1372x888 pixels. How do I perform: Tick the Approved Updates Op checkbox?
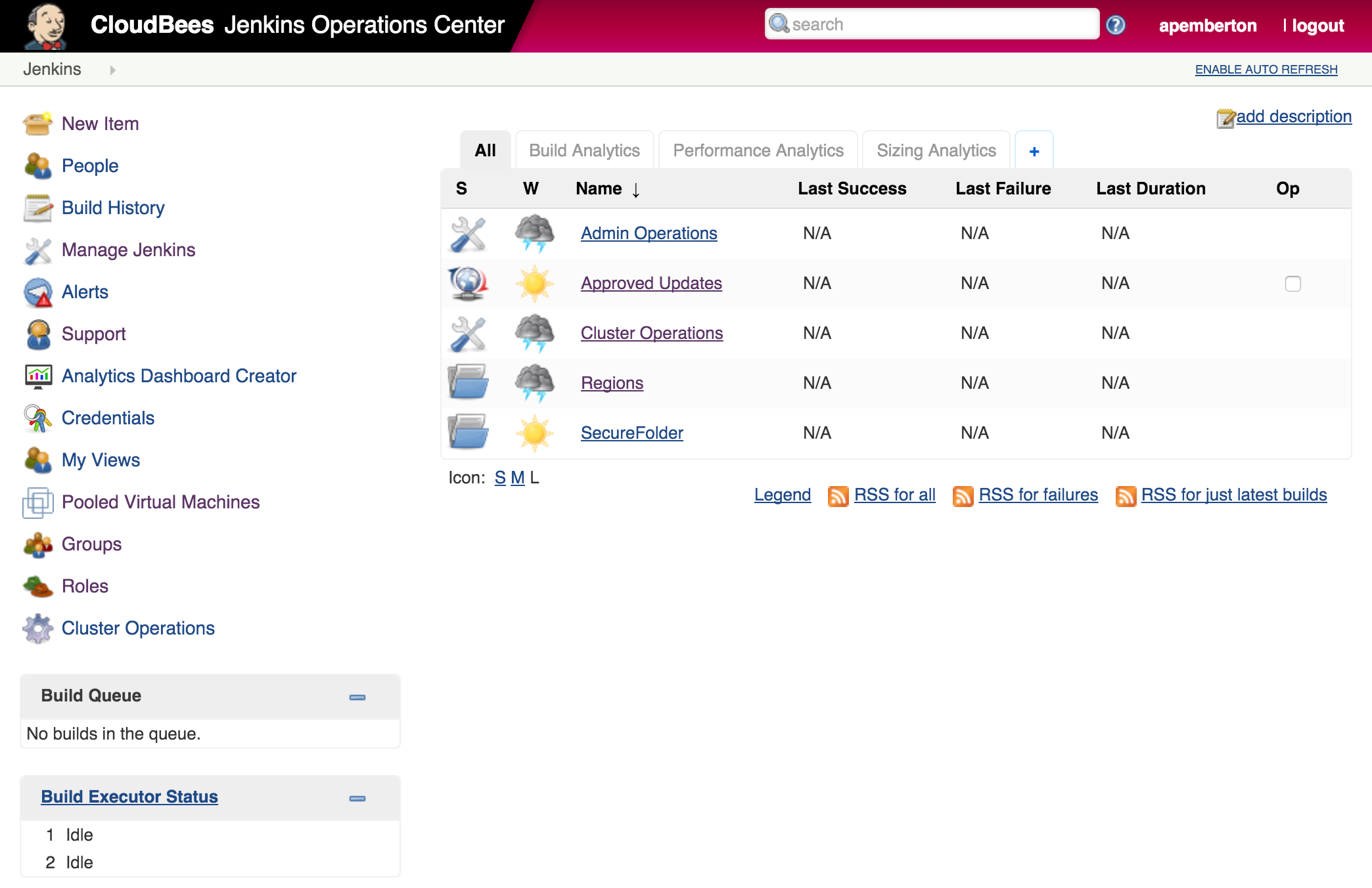[1292, 284]
